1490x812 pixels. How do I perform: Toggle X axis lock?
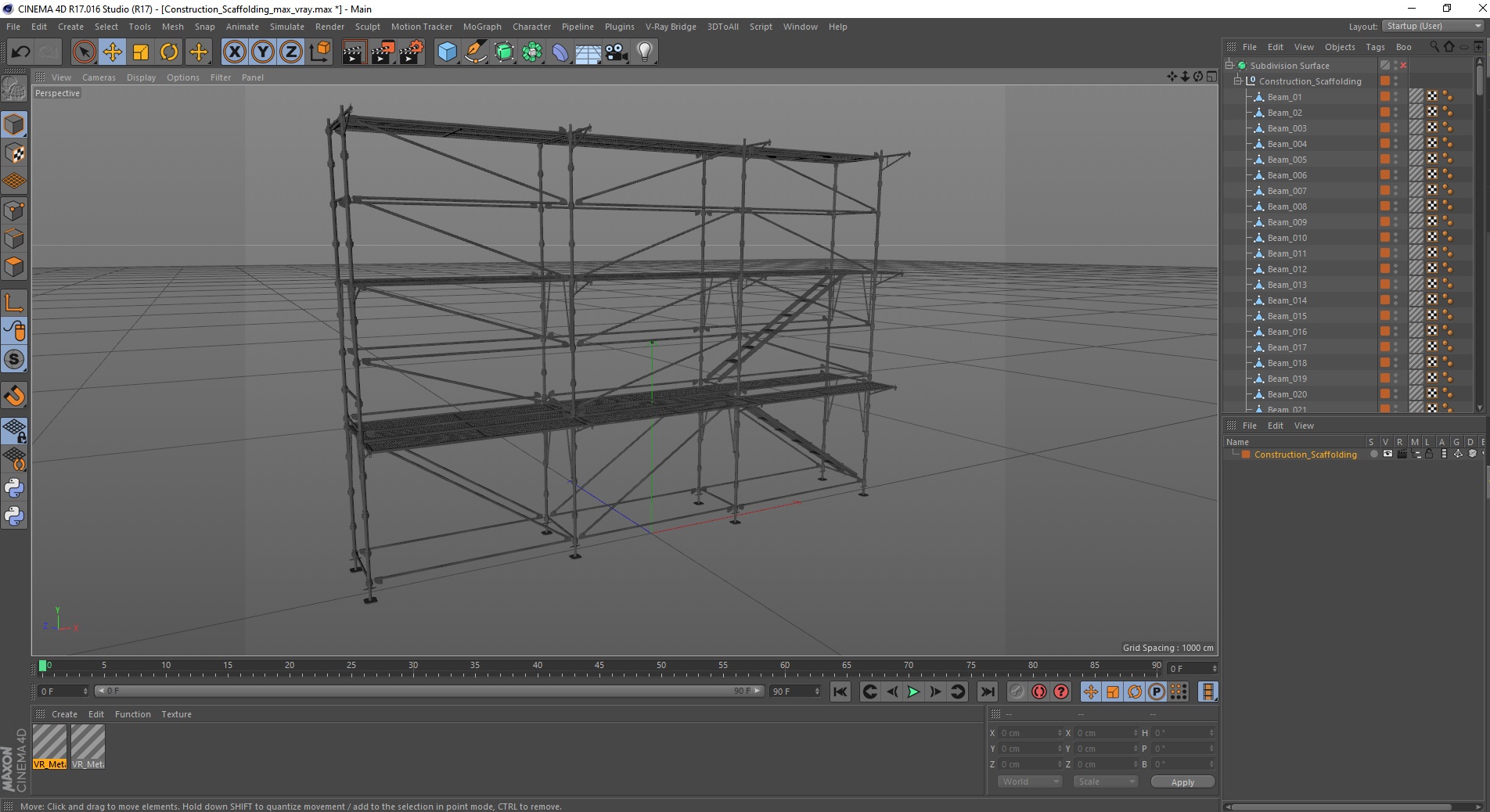click(234, 52)
